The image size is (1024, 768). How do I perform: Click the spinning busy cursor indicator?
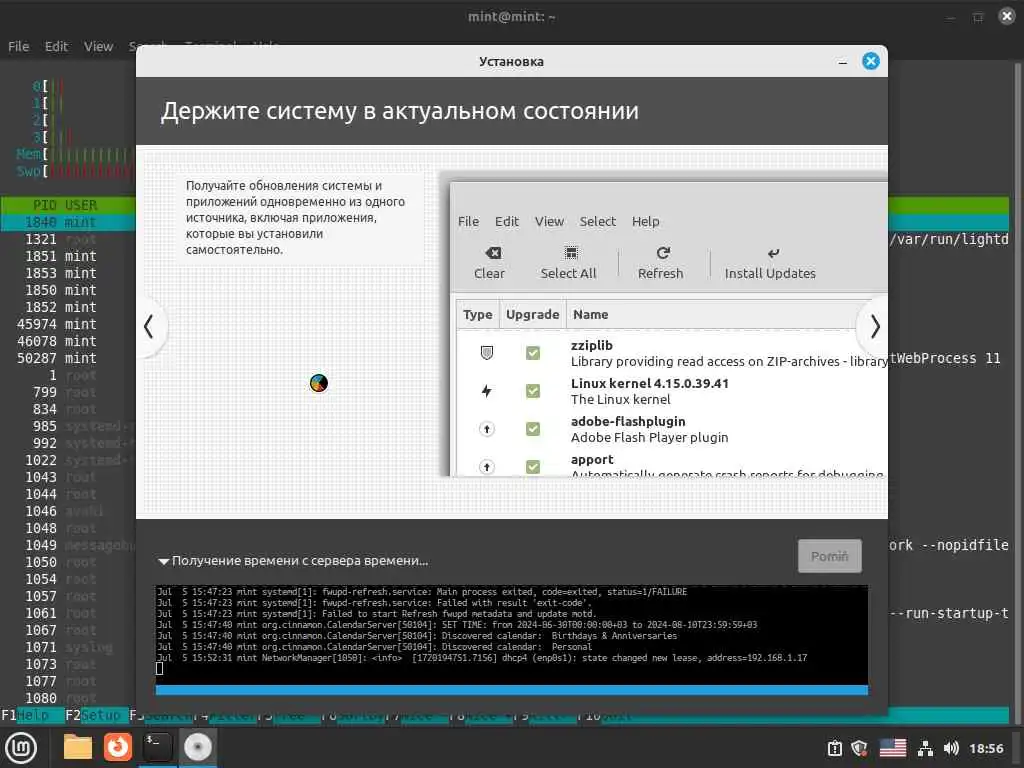[x=319, y=383]
